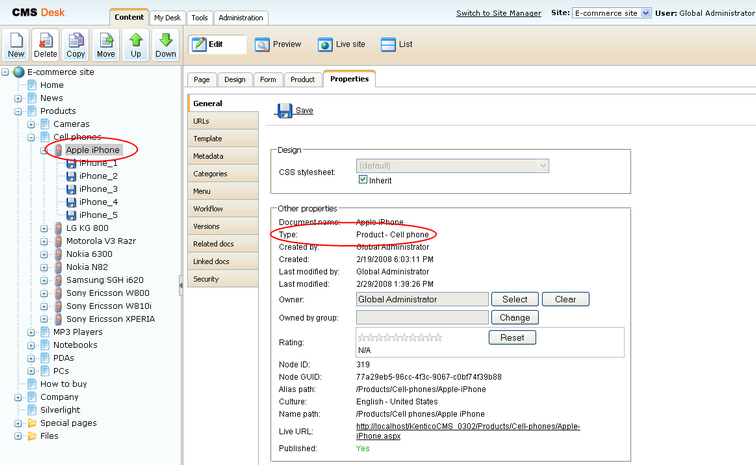Viewport: 756px width, 465px height.
Task: Collapse the Cell phones tree node
Action: coord(31,137)
